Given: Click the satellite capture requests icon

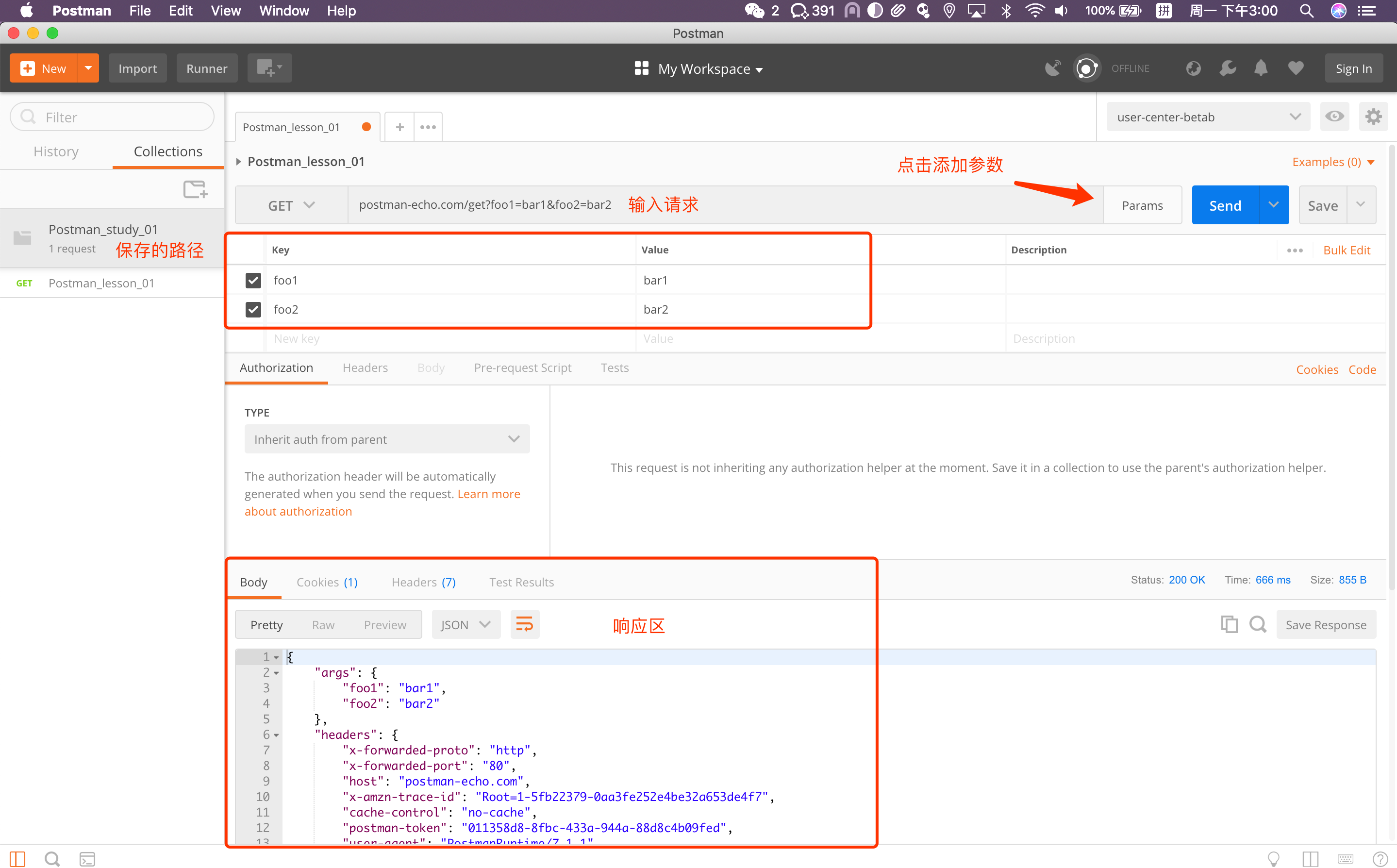Looking at the screenshot, I should coord(1053,68).
